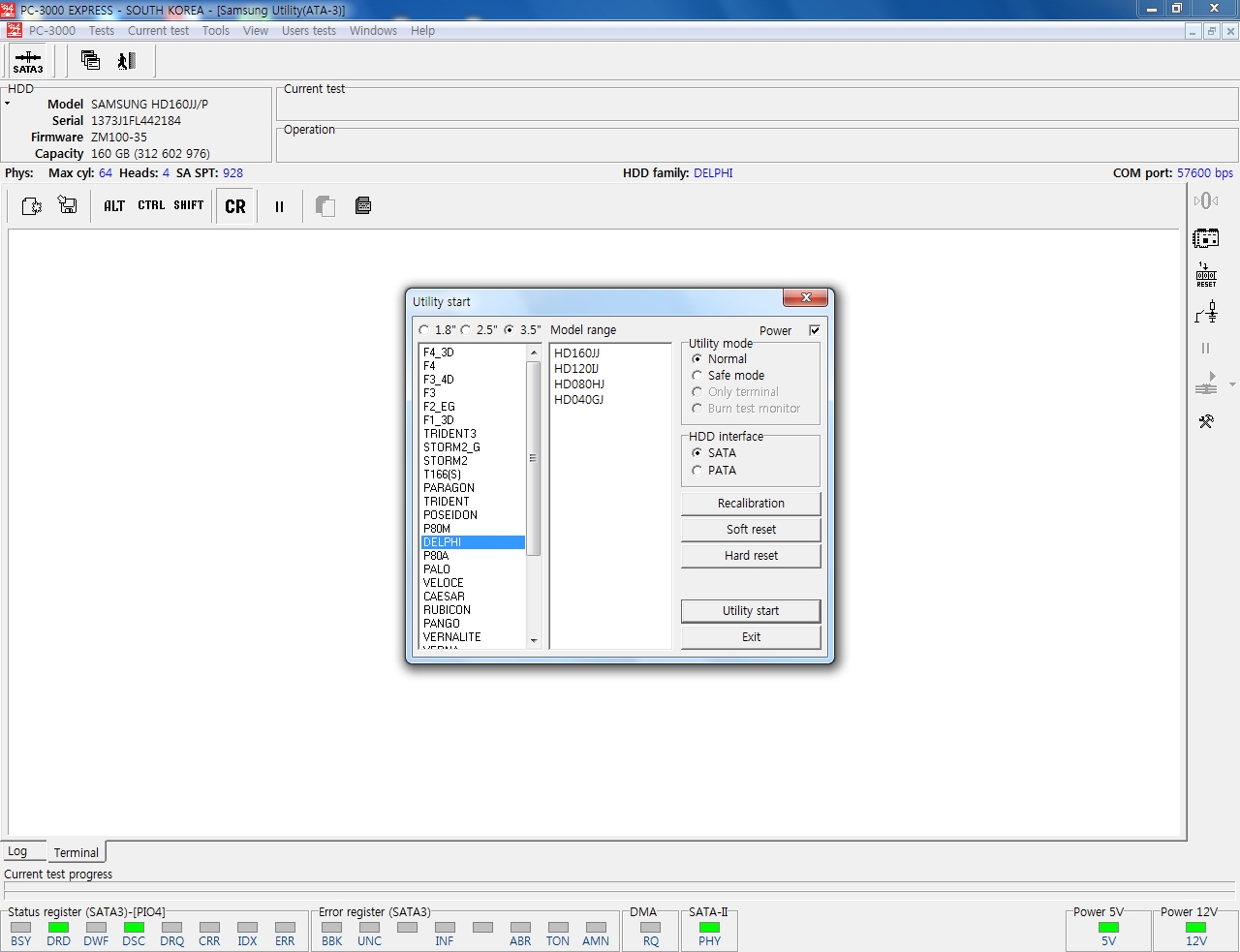Open dropdown arrow beside the sidebar play icon
1240x952 pixels.
(x=1232, y=384)
